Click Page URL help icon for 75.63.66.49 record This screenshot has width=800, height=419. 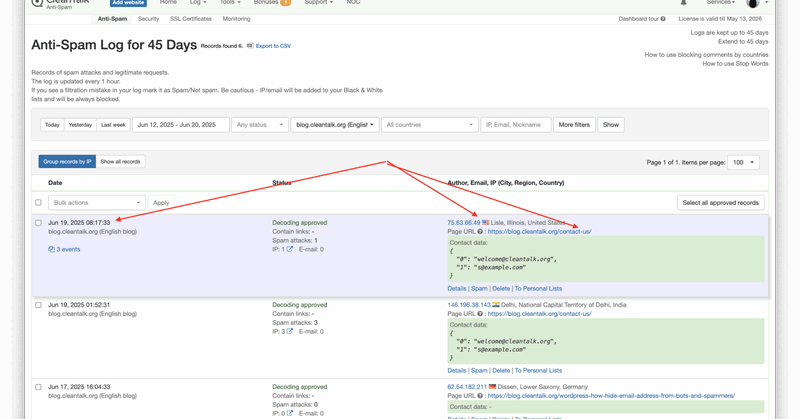(480, 232)
